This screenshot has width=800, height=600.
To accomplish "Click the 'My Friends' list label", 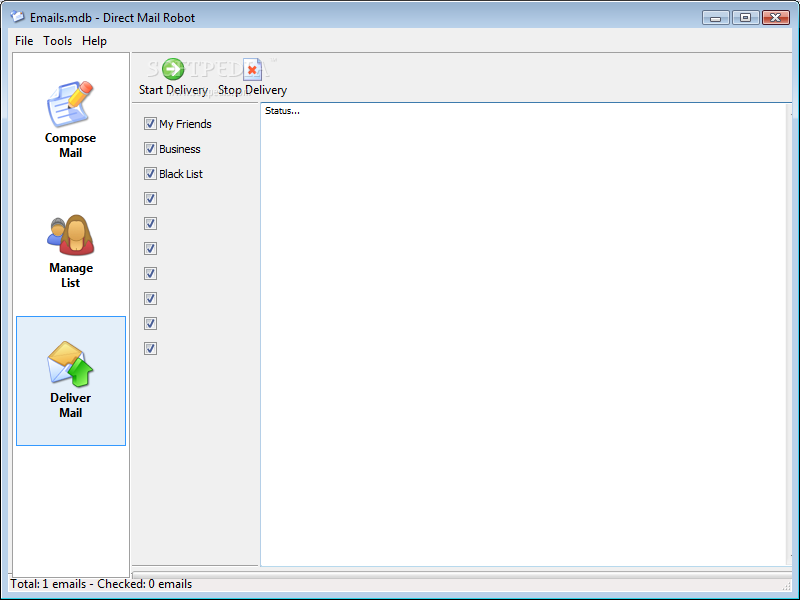I will (x=185, y=124).
